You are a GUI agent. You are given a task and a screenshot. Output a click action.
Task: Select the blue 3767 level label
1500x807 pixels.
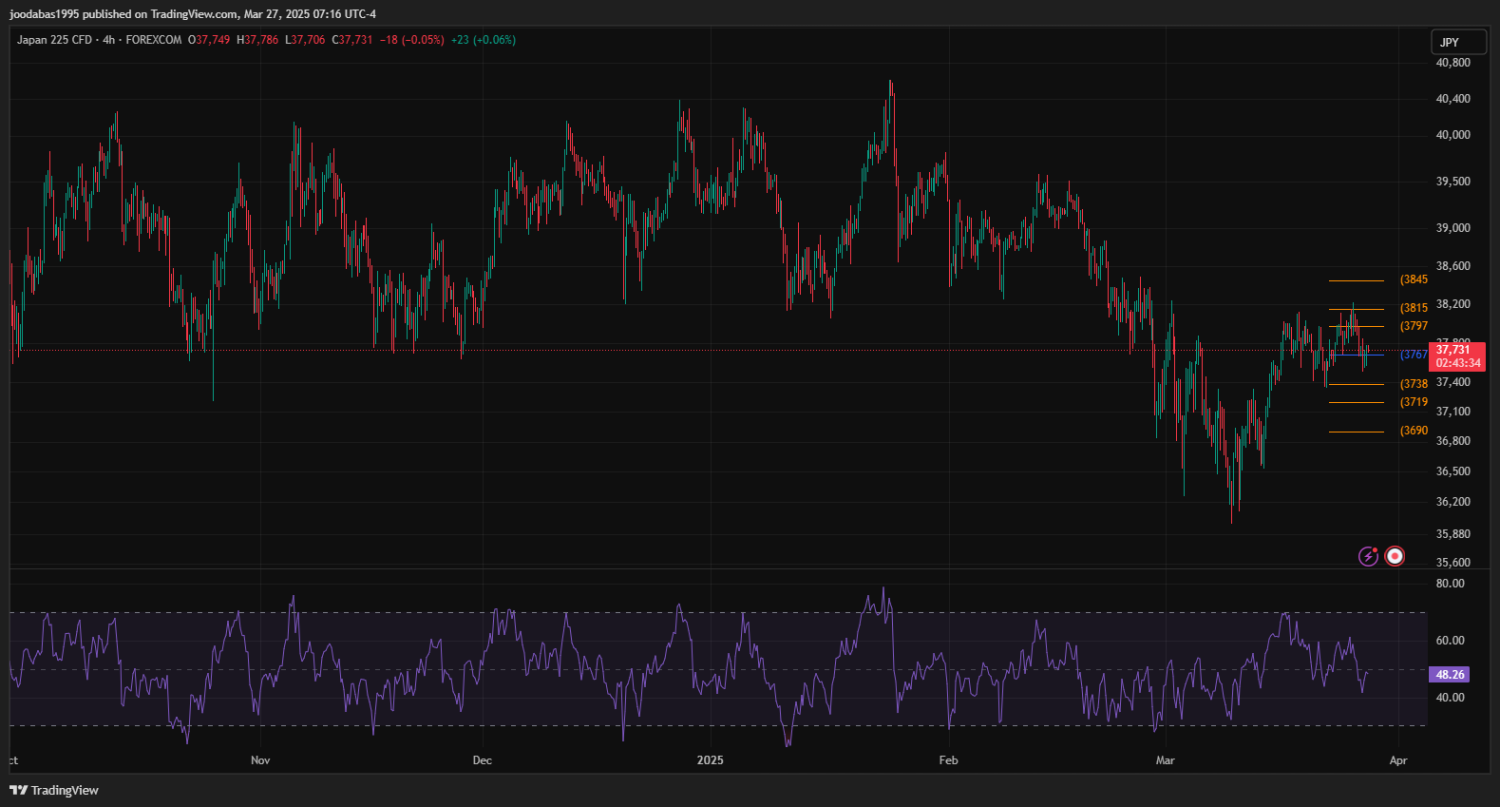[1413, 354]
